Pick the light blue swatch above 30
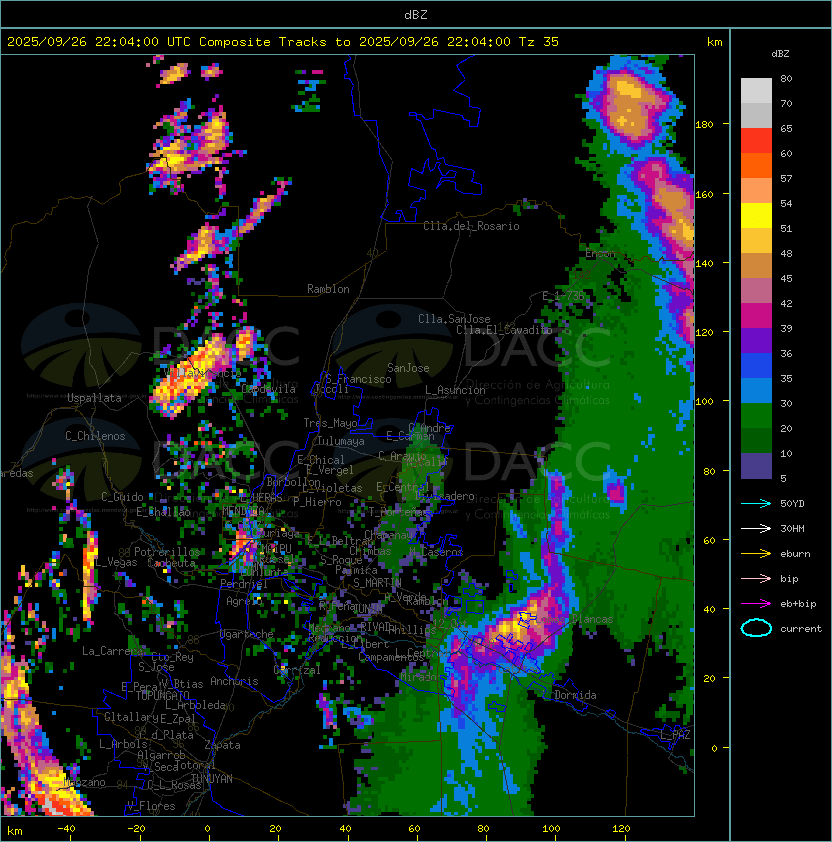Screen dimensions: 832x842 756,390
